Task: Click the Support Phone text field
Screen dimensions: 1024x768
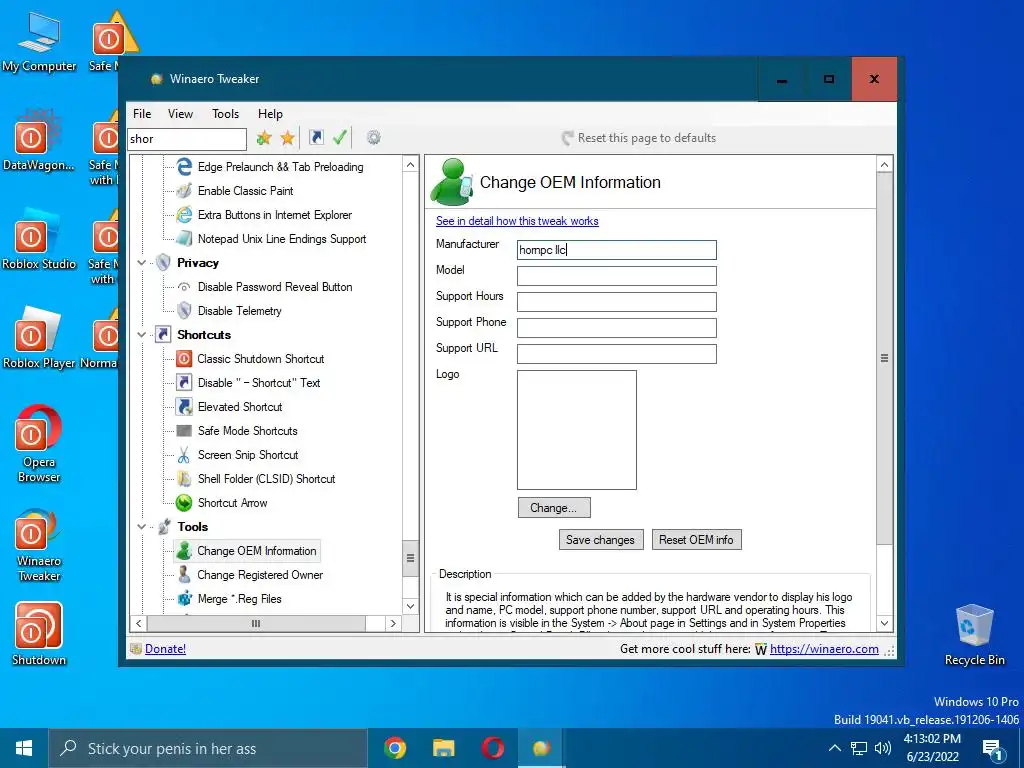Action: 616,328
